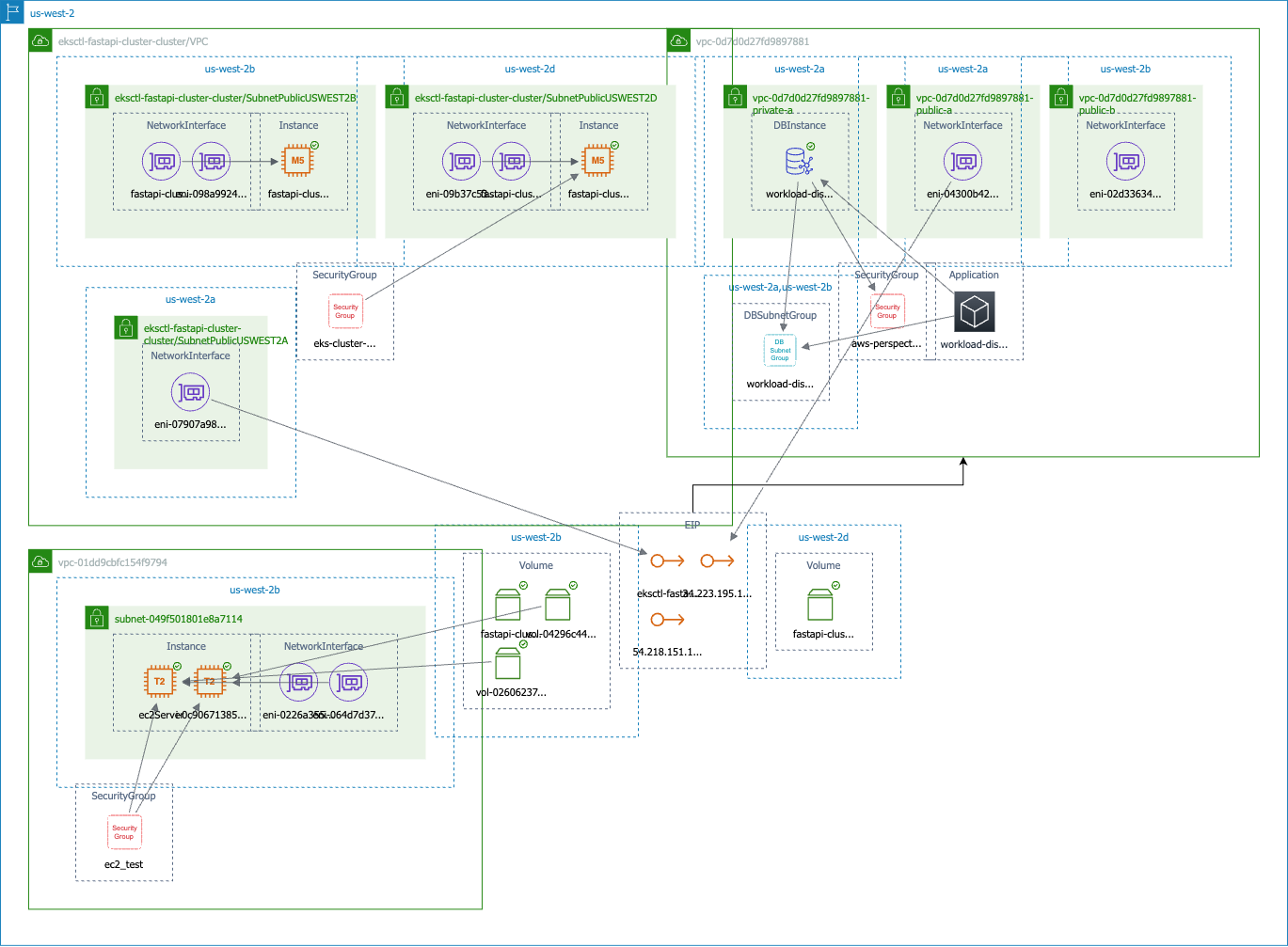Click the 'EIP' group label
Viewport: 1288px width, 947px height.
692,525
